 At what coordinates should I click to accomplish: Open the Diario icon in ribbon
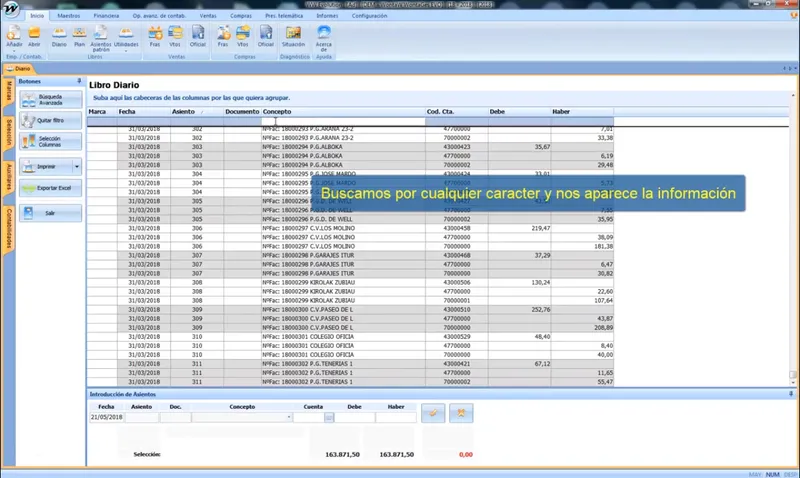(59, 37)
